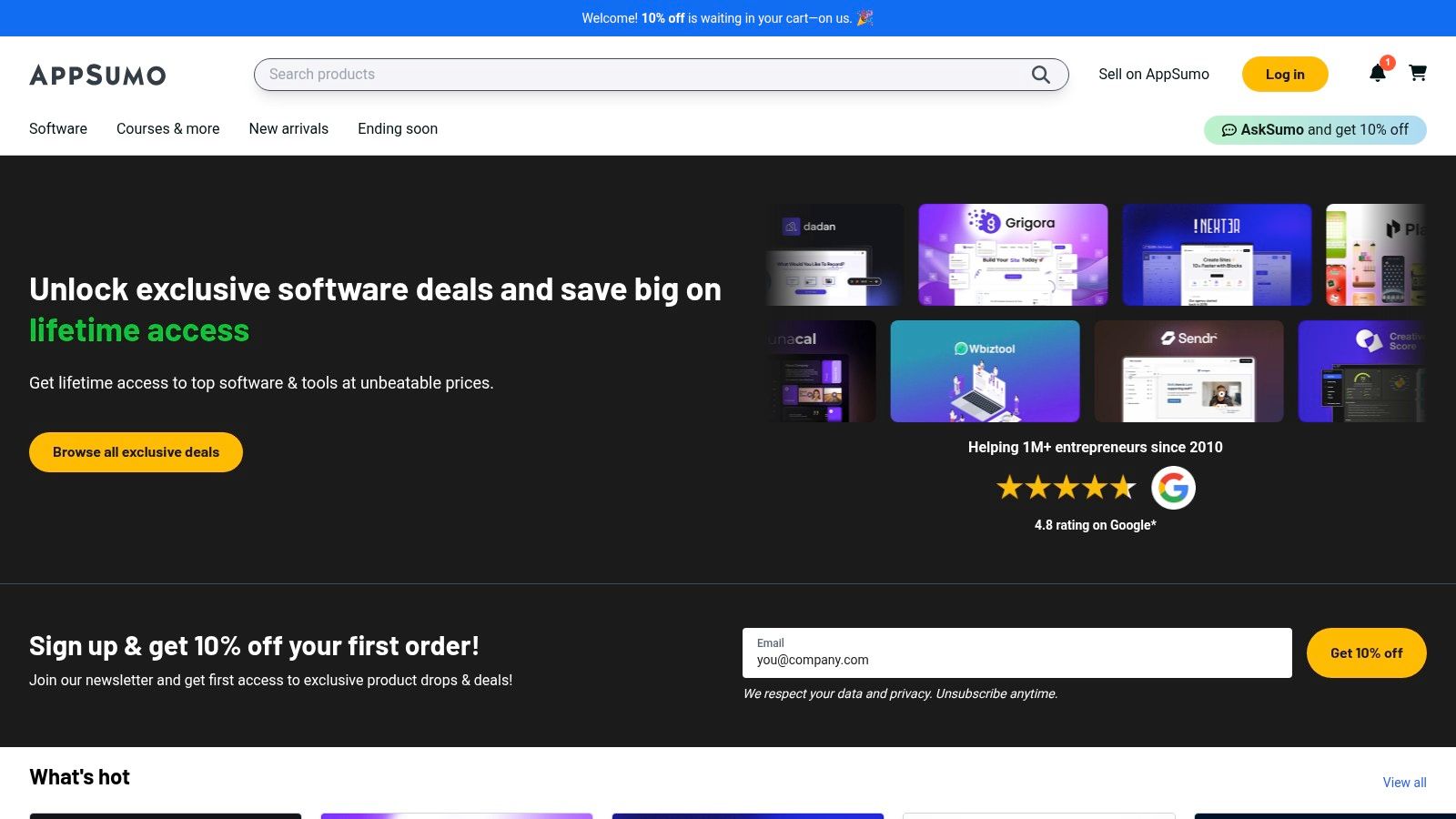Screen dimensions: 1456x819
Task: Click the Google logo badge
Action: tap(1173, 488)
